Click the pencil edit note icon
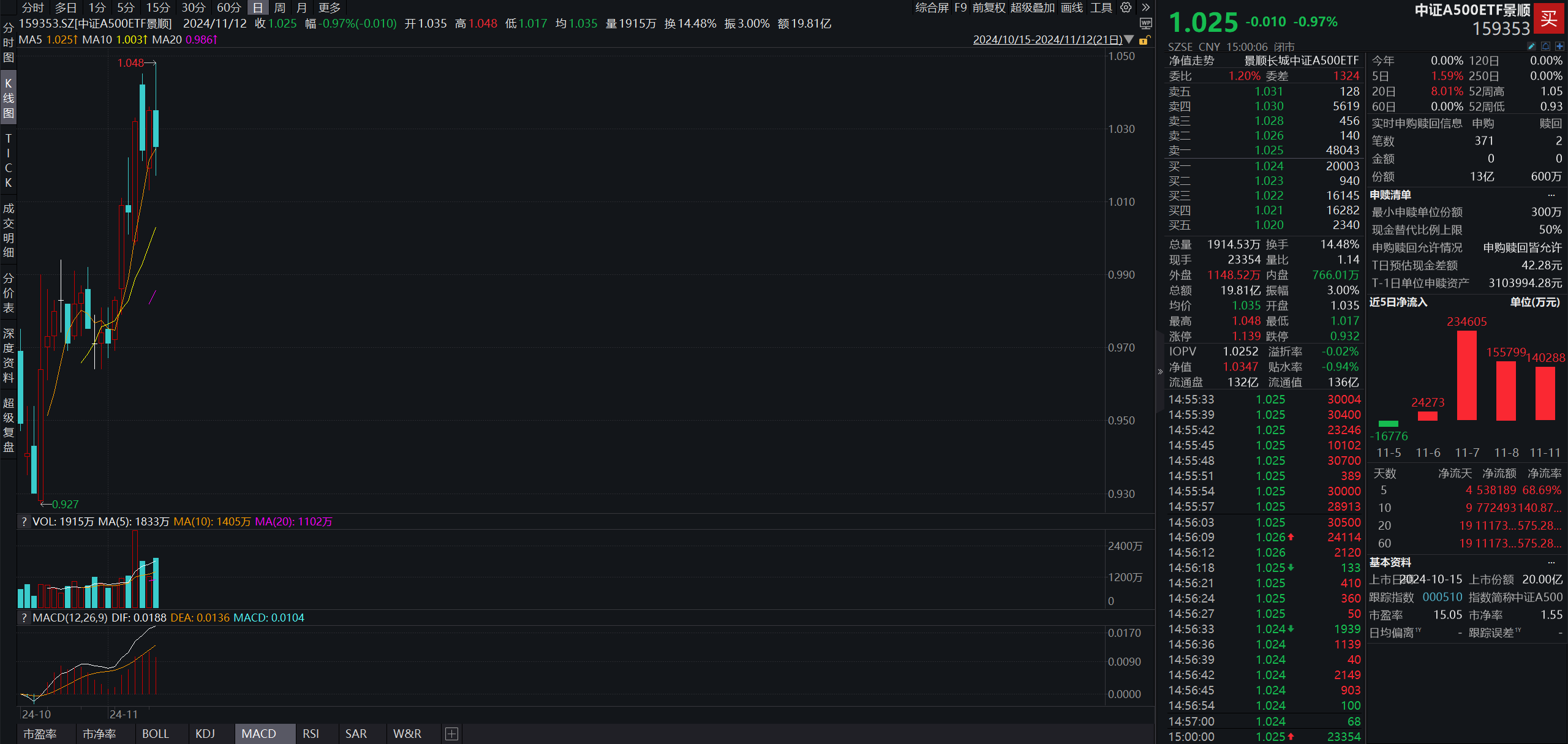Viewport: 1568px width, 744px height. pos(1531,47)
